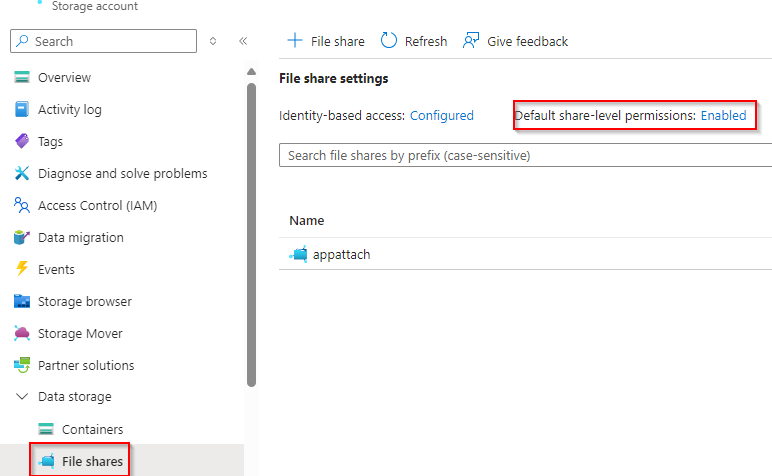Click the Events lightning bolt icon
Viewport: 772px width, 476px height.
22,270
